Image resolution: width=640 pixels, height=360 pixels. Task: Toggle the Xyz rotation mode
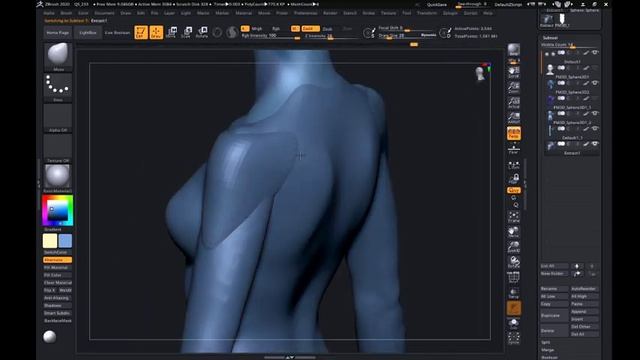click(514, 190)
